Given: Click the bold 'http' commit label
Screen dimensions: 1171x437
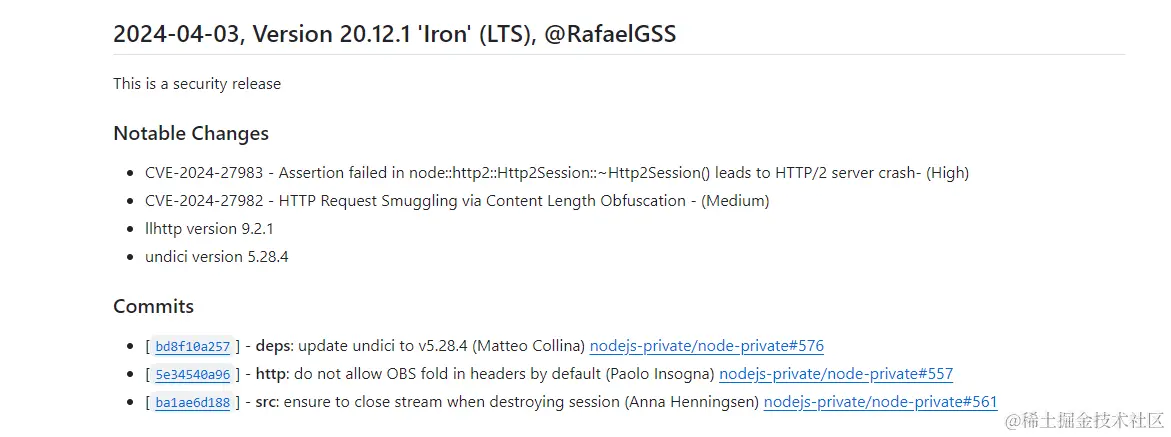Looking at the screenshot, I should pyautogui.click(x=272, y=374).
